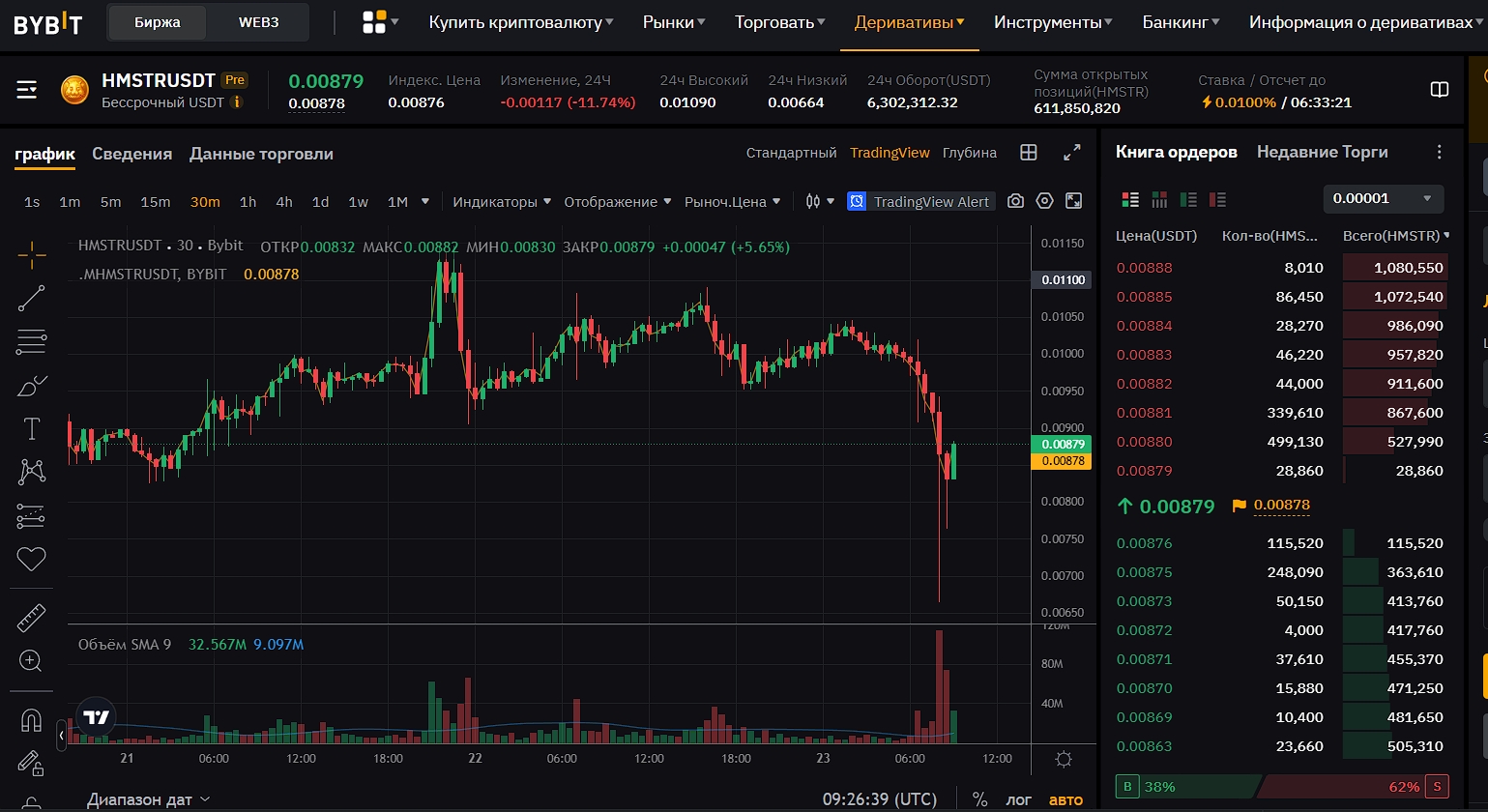Viewport: 1488px width, 812px height.
Task: Open candle chart type selector icon
Action: [813, 201]
